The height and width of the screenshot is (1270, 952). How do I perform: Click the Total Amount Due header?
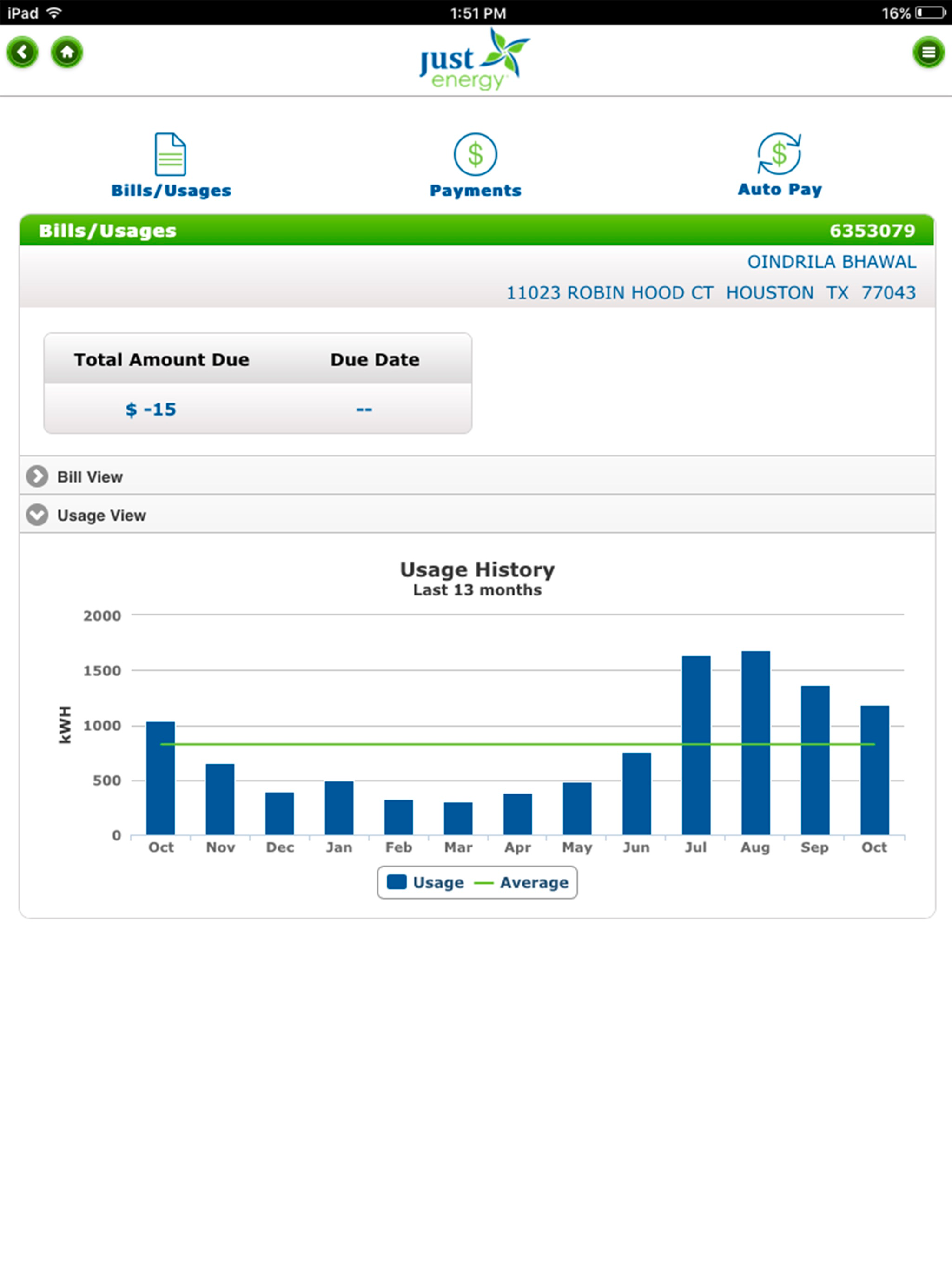point(162,359)
